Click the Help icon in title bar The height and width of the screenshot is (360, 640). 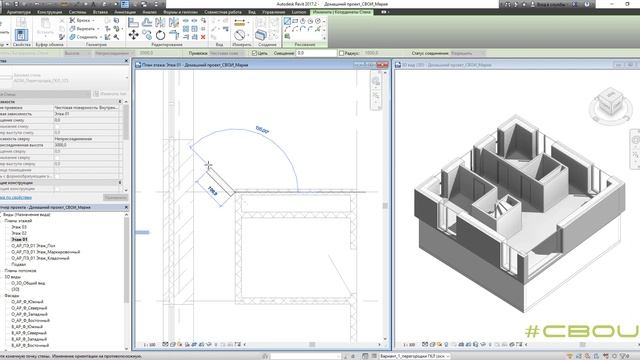[x=587, y=4]
